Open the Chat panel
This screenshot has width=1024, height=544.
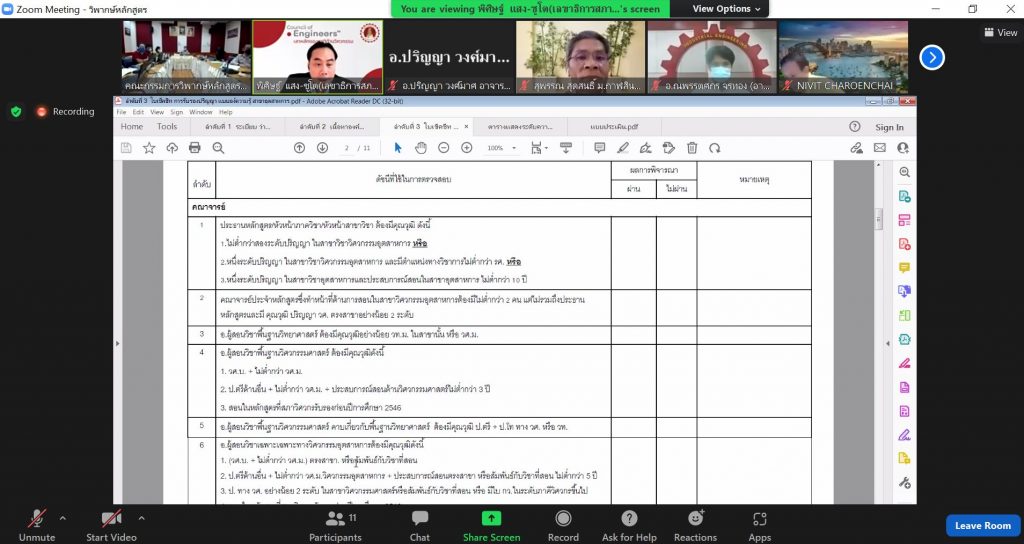pos(420,519)
